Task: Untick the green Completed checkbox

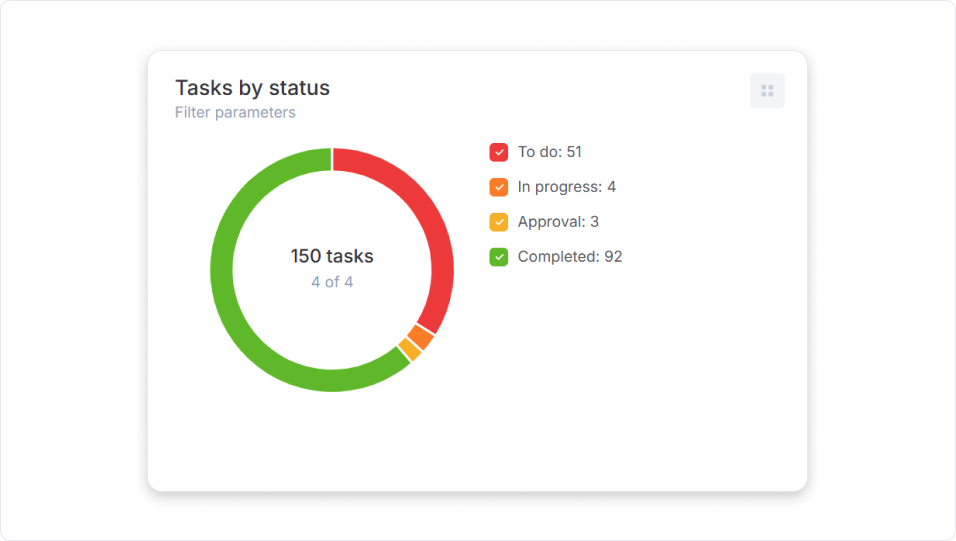Action: click(499, 257)
